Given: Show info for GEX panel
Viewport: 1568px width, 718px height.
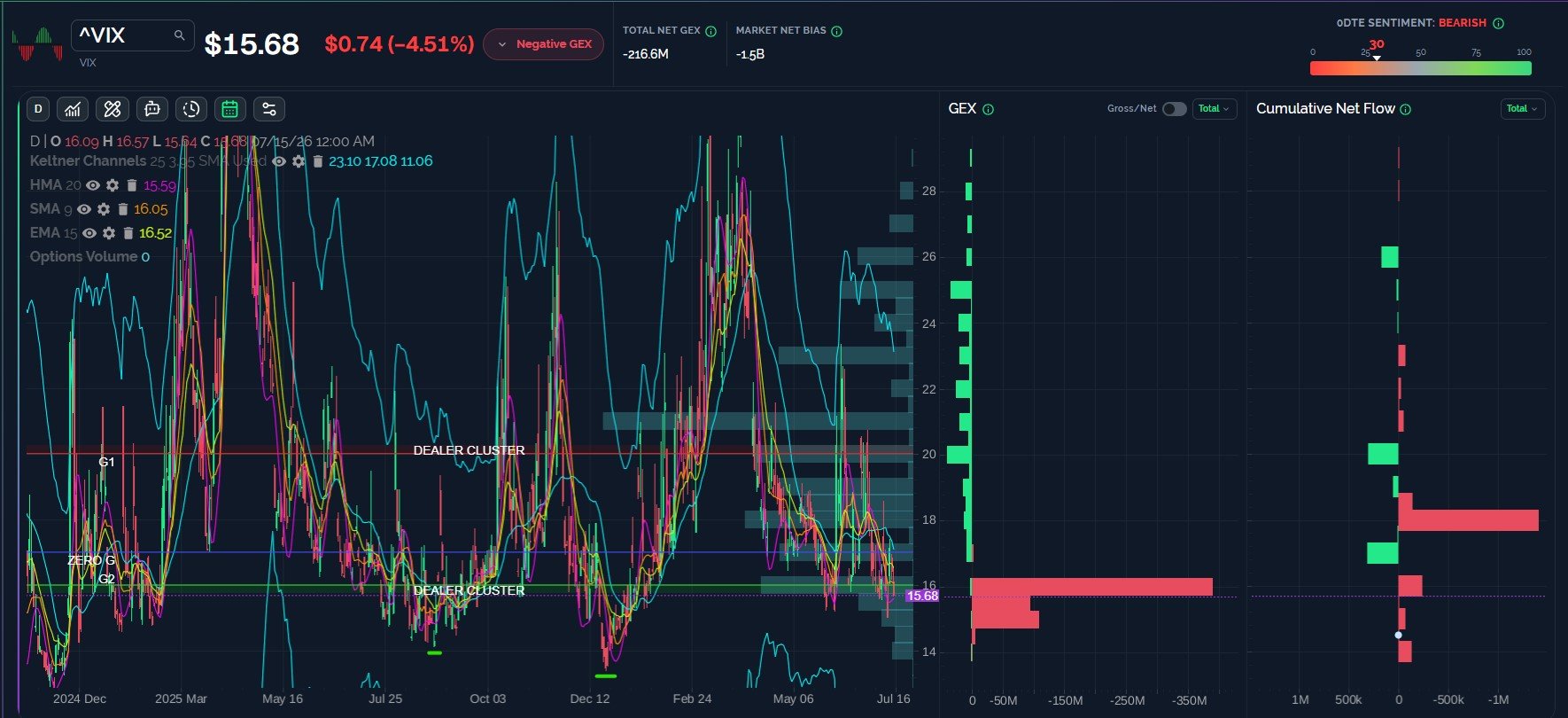Looking at the screenshot, I should [x=989, y=109].
